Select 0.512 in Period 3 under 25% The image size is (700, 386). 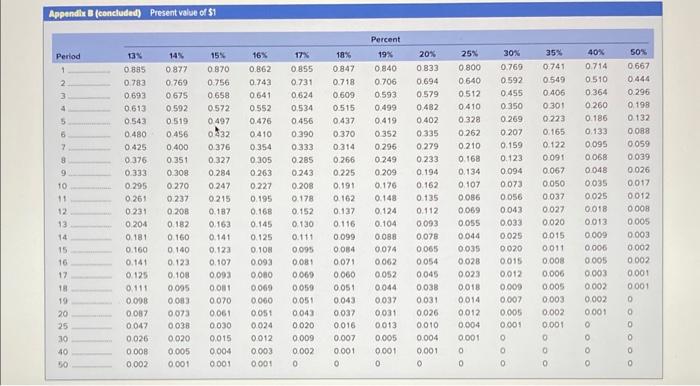click(470, 94)
